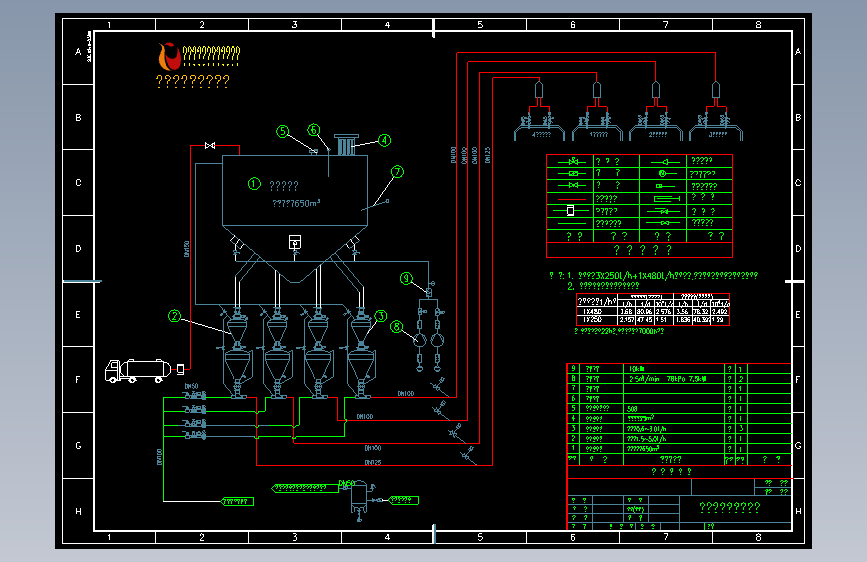Viewport: 867px width, 562px height.
Task: Pick callout balloon 6 above the tank
Action: tap(314, 130)
